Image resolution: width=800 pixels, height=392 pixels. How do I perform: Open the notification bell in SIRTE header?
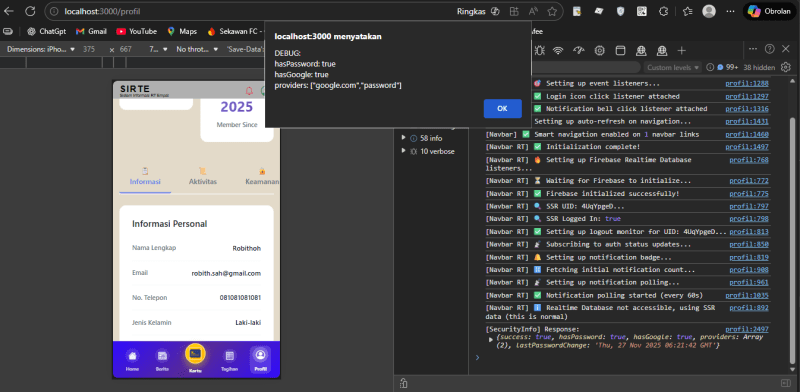click(x=249, y=91)
